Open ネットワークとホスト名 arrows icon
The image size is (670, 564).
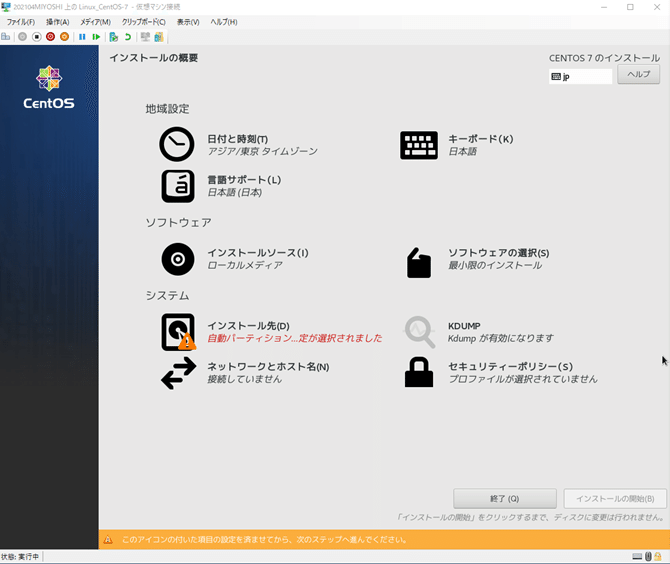pos(179,373)
